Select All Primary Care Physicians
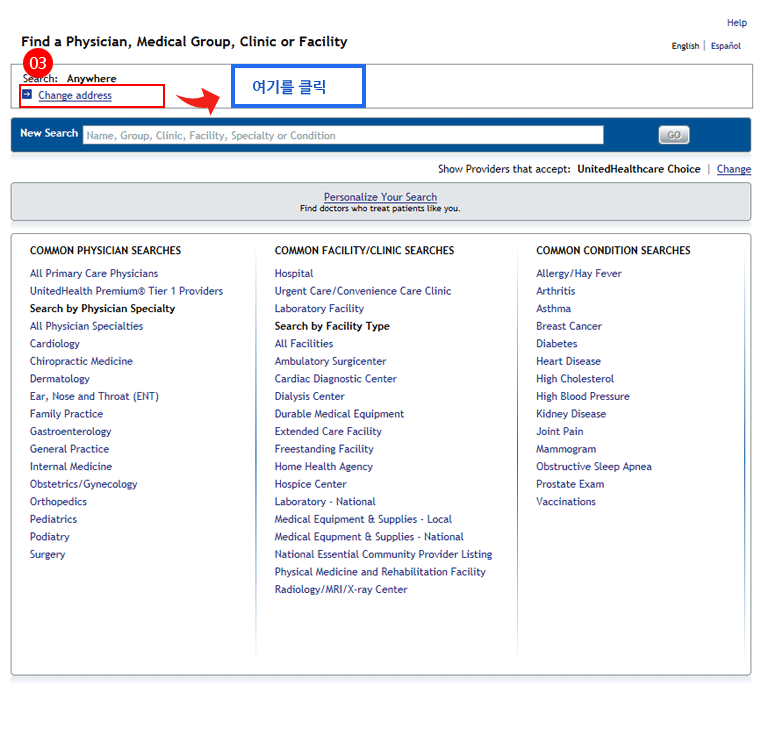 coord(94,273)
